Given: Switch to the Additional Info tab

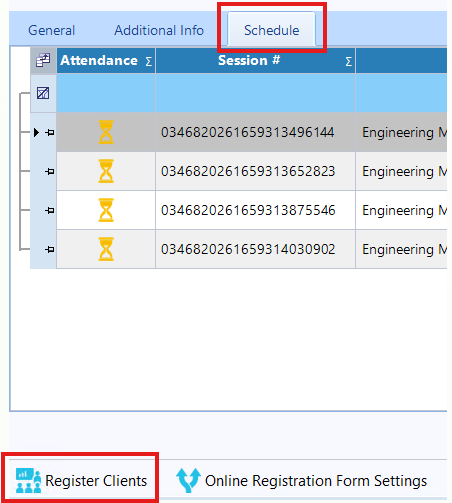Looking at the screenshot, I should click(159, 30).
